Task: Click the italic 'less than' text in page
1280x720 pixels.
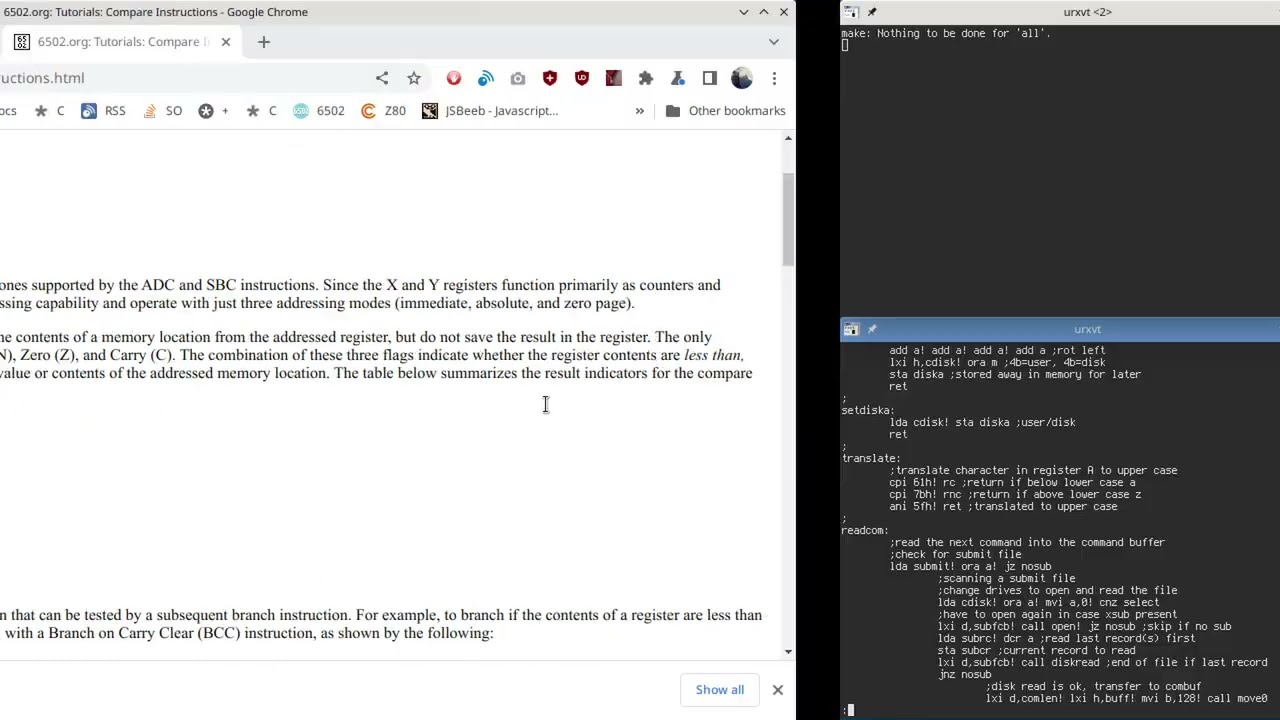Action: pos(713,355)
